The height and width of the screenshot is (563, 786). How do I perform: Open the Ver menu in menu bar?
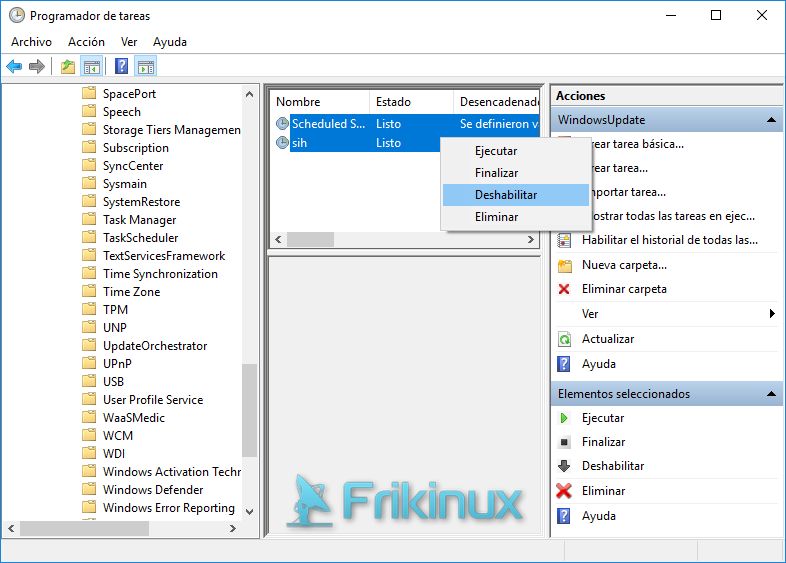point(129,42)
